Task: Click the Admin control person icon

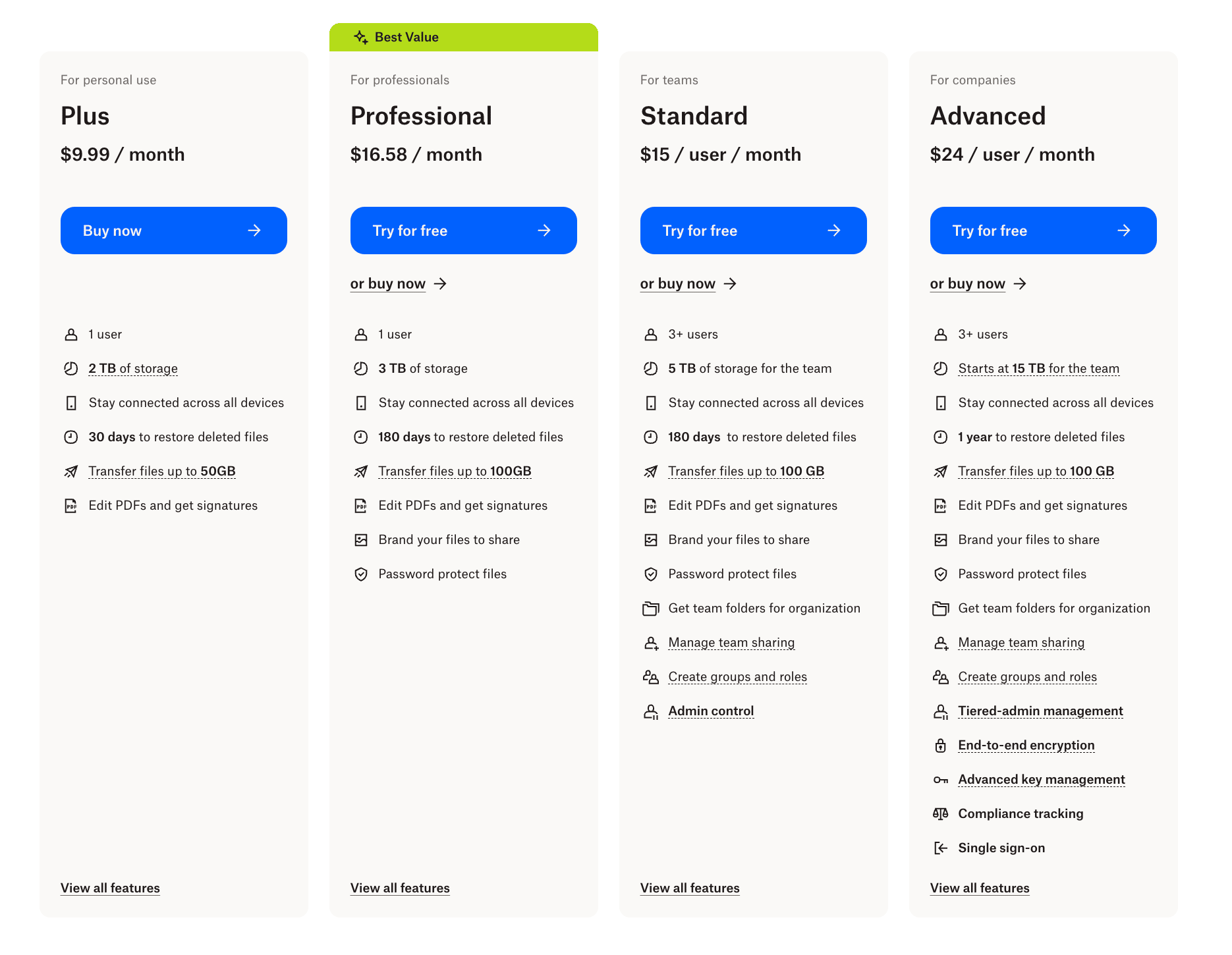Action: (x=650, y=711)
